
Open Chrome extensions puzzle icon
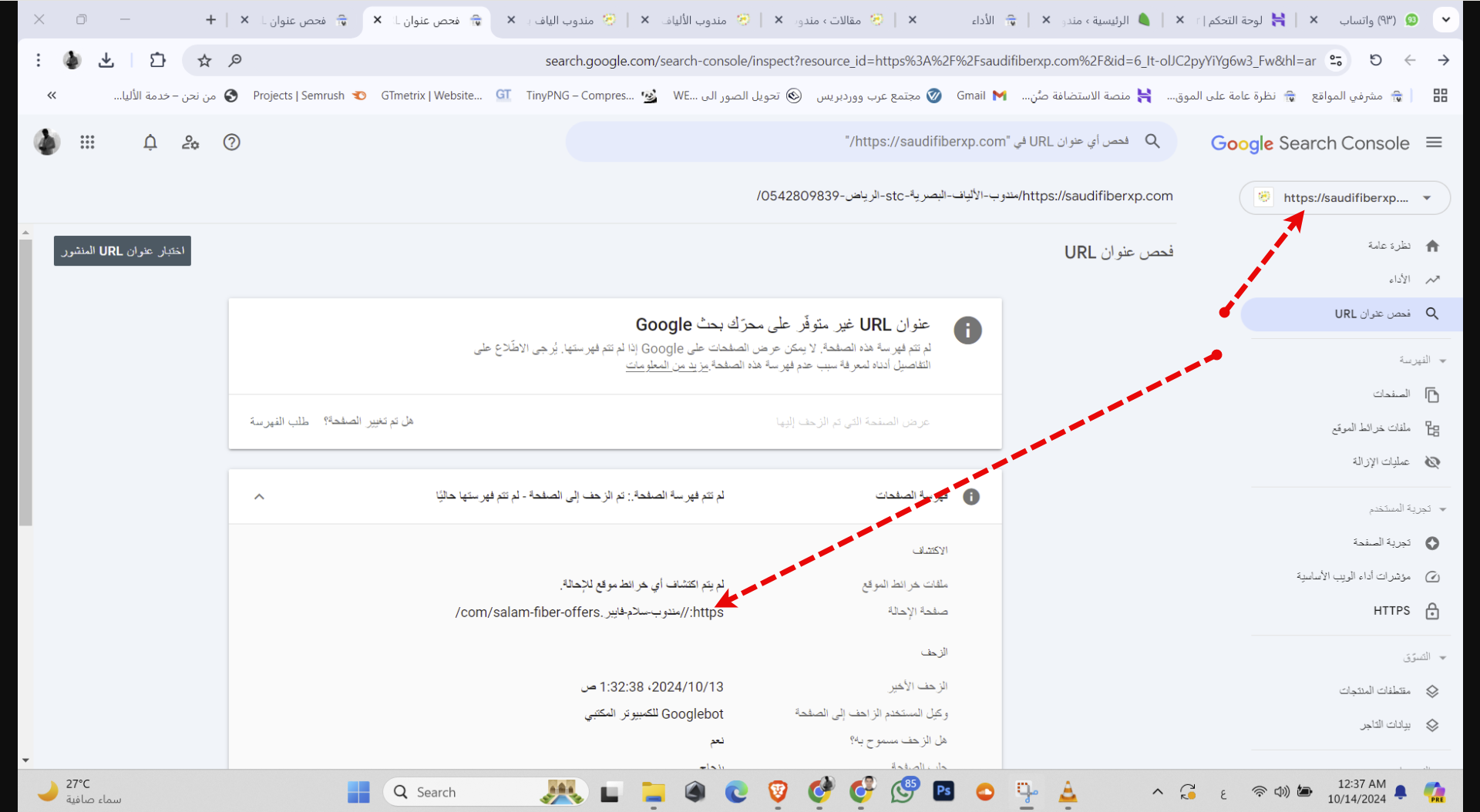point(157,60)
